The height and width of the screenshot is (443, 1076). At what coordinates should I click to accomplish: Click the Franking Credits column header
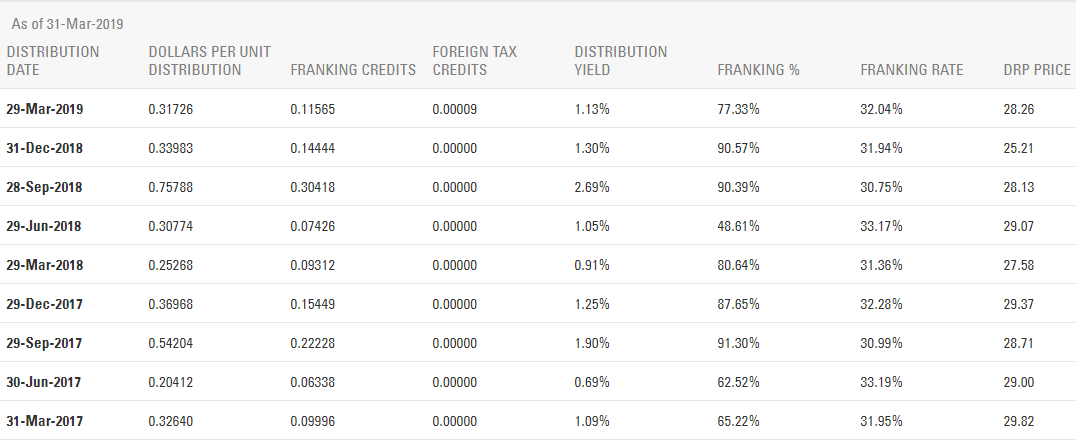353,70
